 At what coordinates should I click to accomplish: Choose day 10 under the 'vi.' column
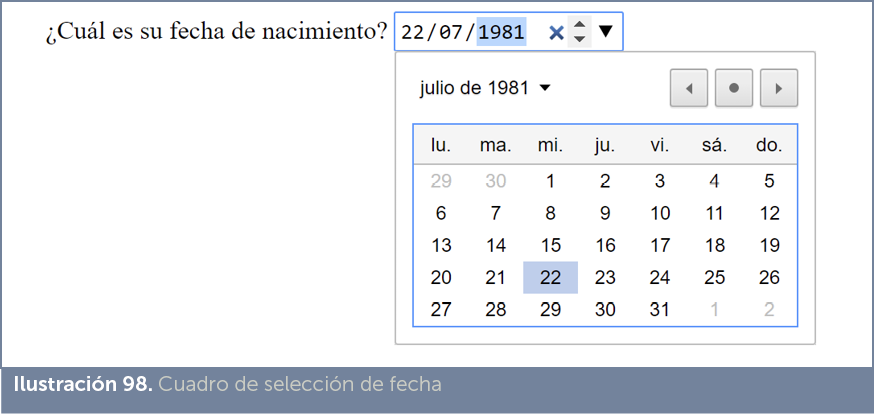tap(659, 214)
